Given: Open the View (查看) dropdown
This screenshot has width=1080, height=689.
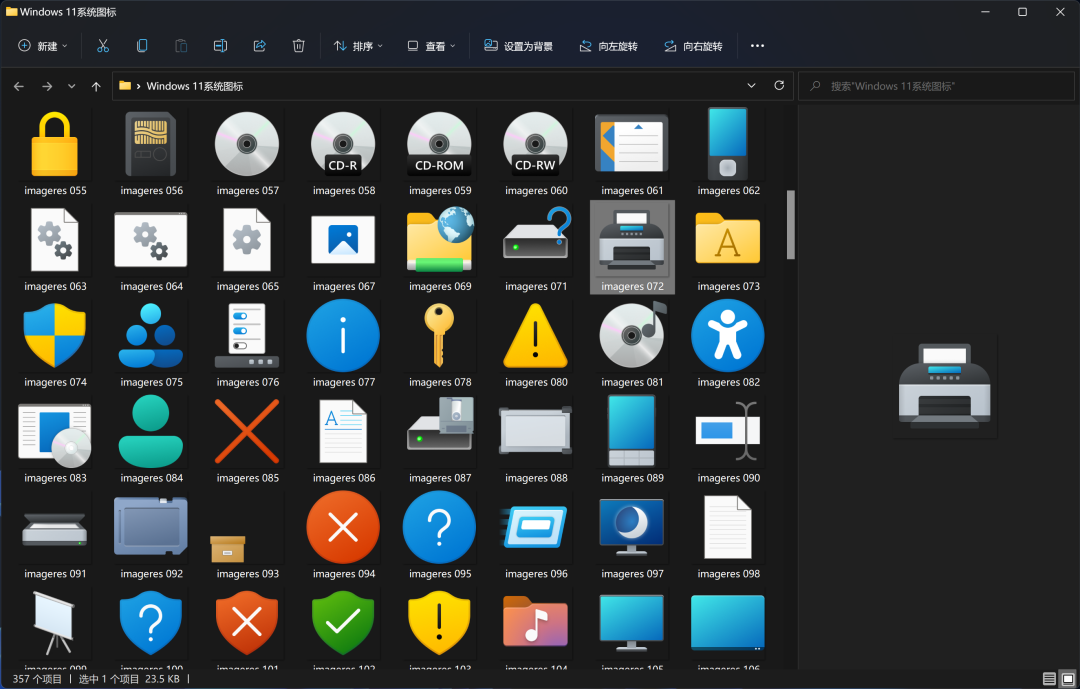Looking at the screenshot, I should 431,46.
